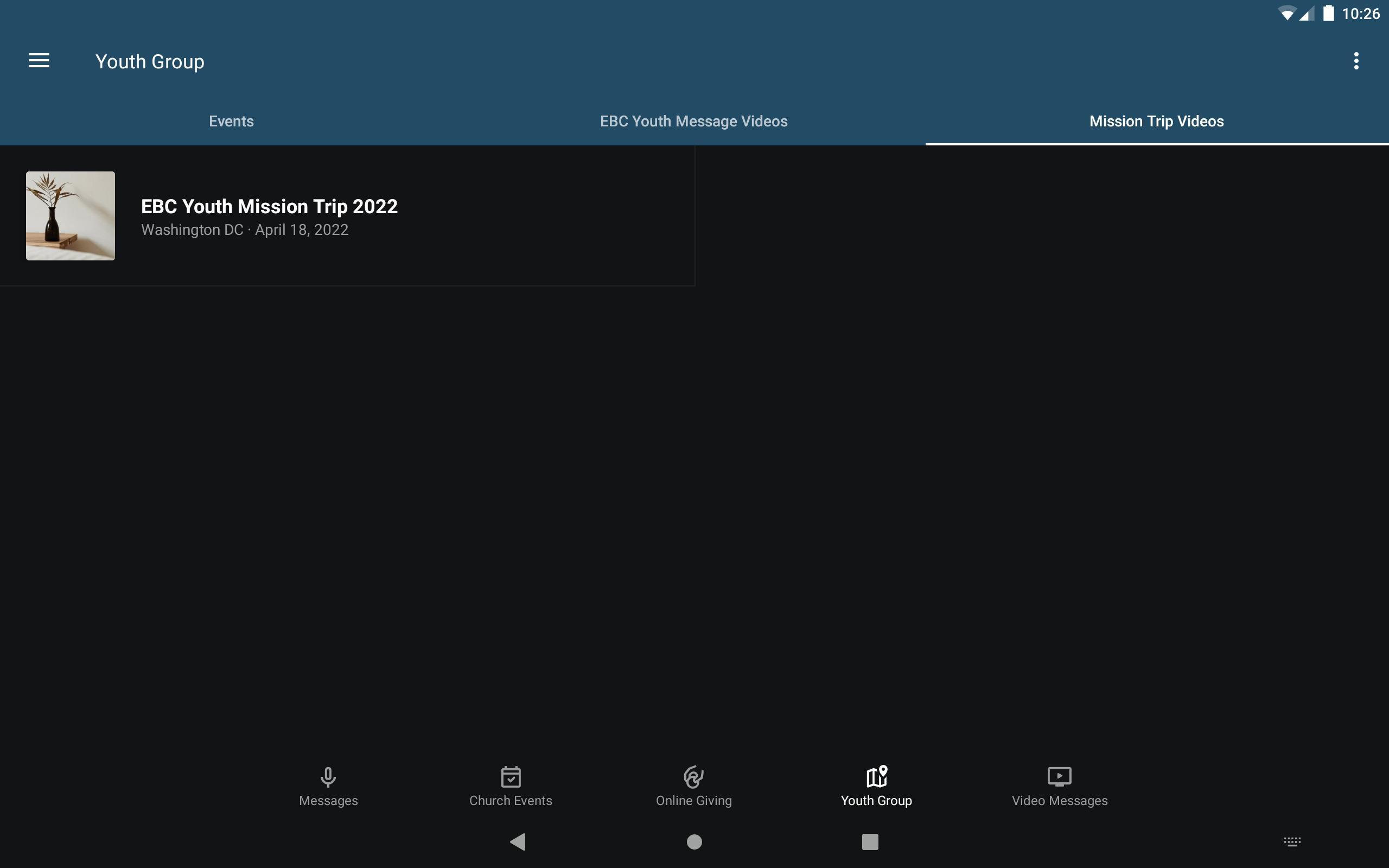Tap the Android recent apps button
This screenshot has height=868, width=1389.
(x=870, y=841)
